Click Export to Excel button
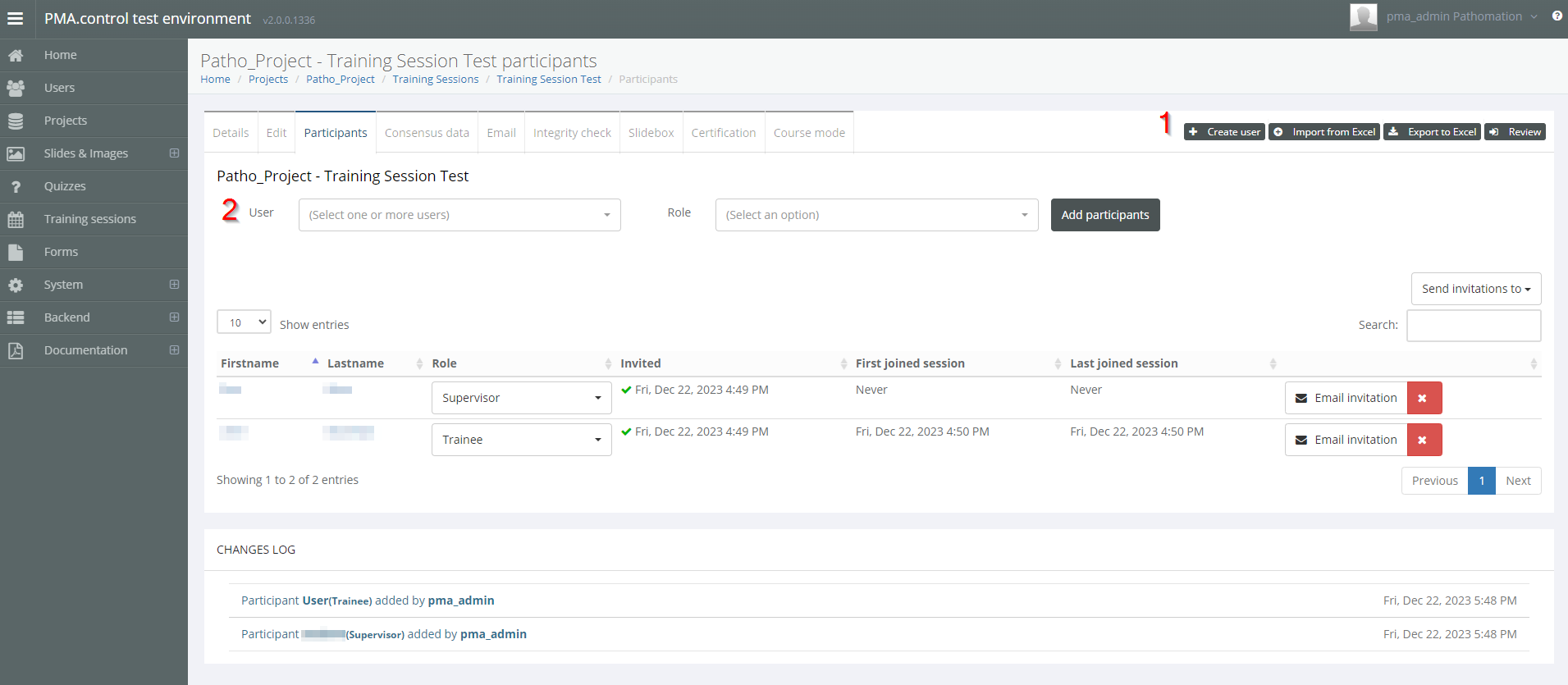This screenshot has height=685, width=1568. click(1432, 132)
